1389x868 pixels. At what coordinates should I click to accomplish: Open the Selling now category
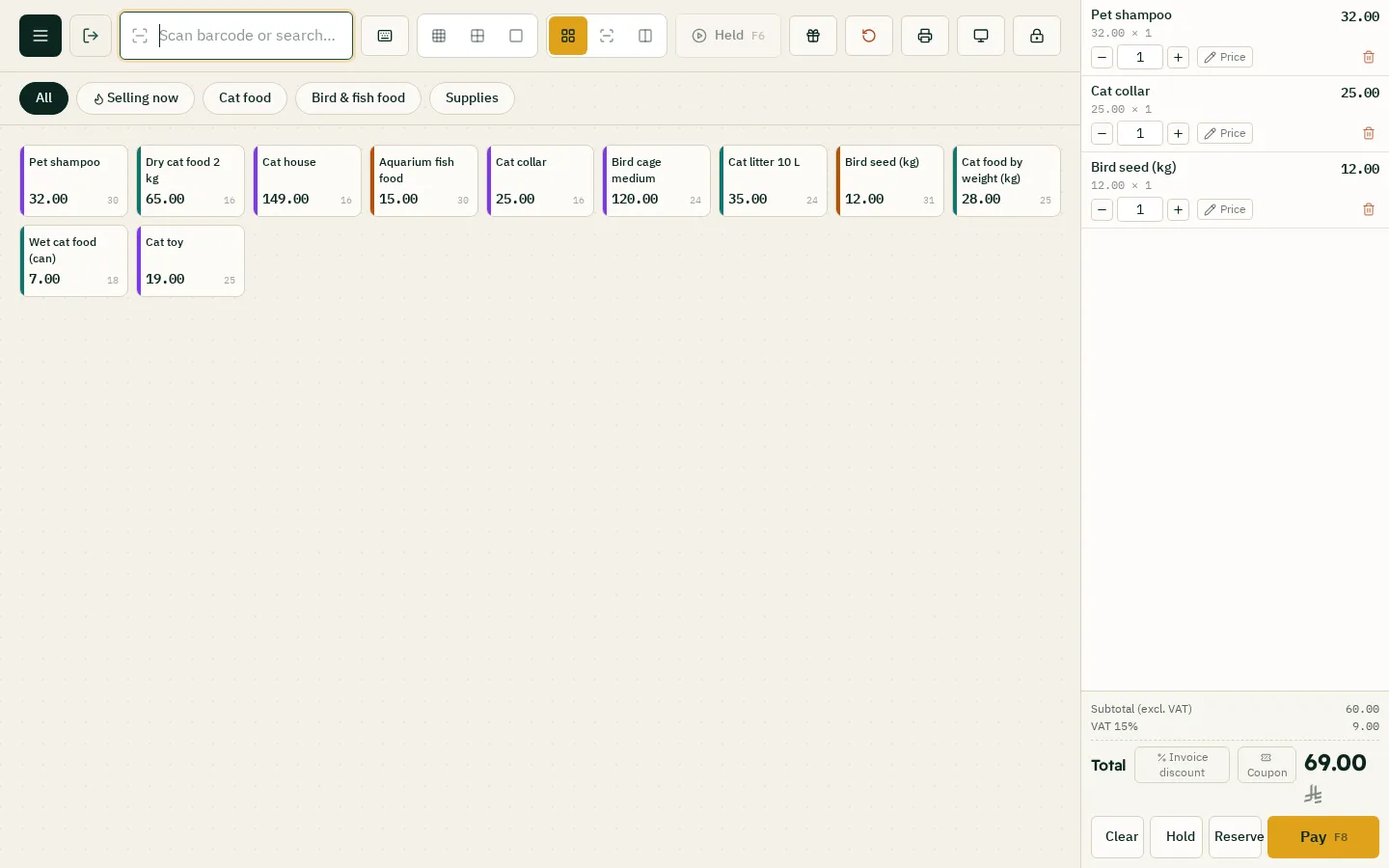pyautogui.click(x=135, y=98)
